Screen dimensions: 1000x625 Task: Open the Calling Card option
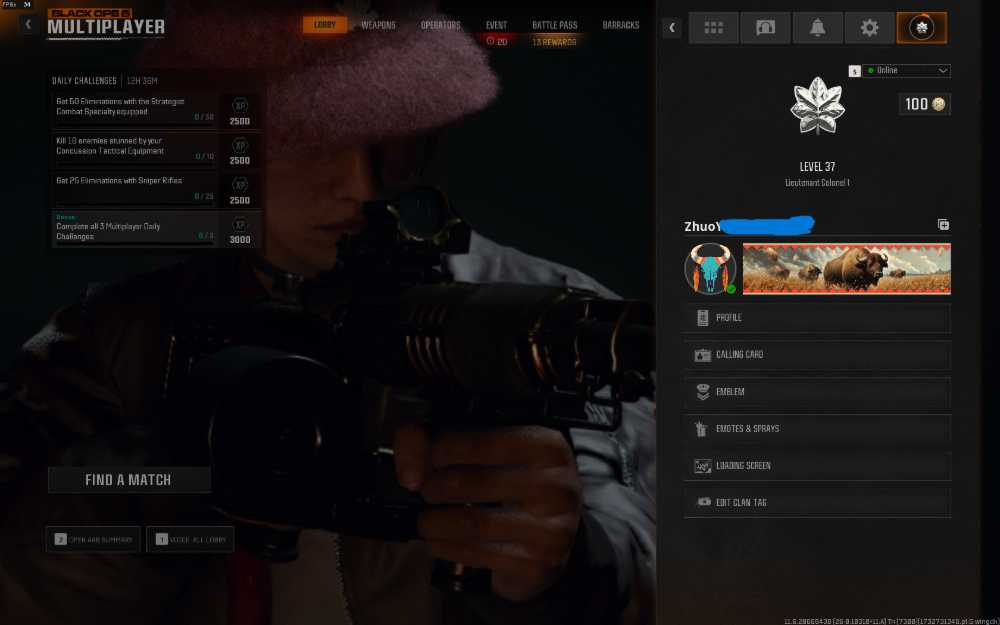[818, 355]
